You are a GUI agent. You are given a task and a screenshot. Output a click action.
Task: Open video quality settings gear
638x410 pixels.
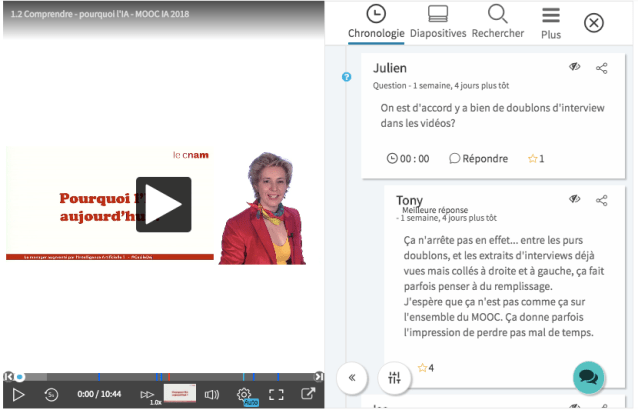[244, 394]
